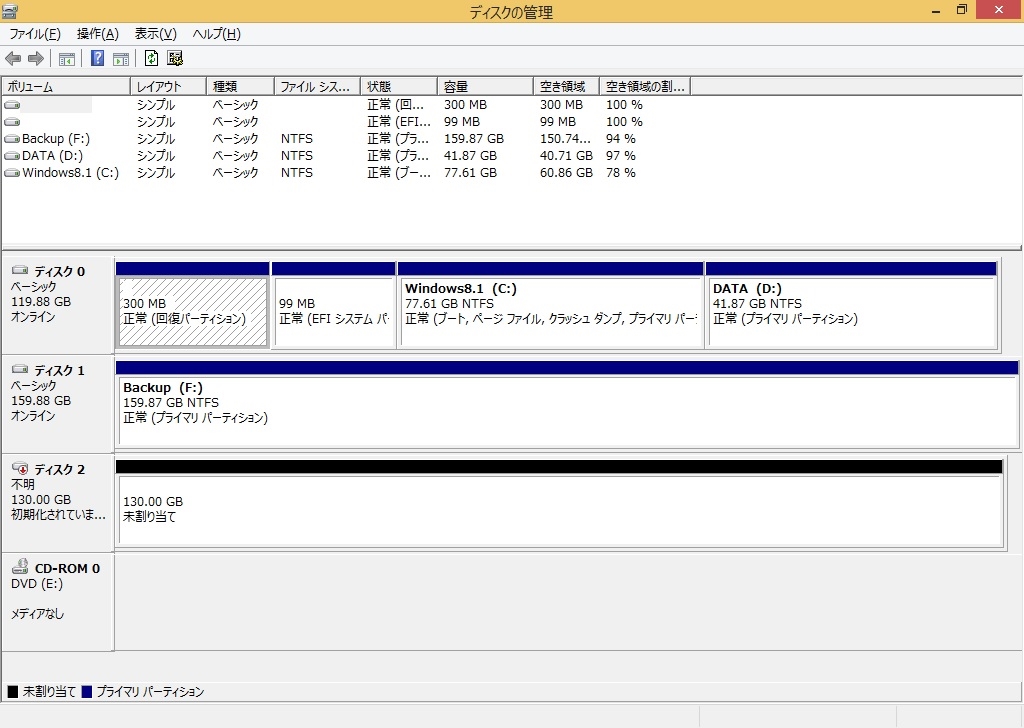Click the 94 % free ratio cell
This screenshot has height=728, width=1024.
tap(620, 138)
